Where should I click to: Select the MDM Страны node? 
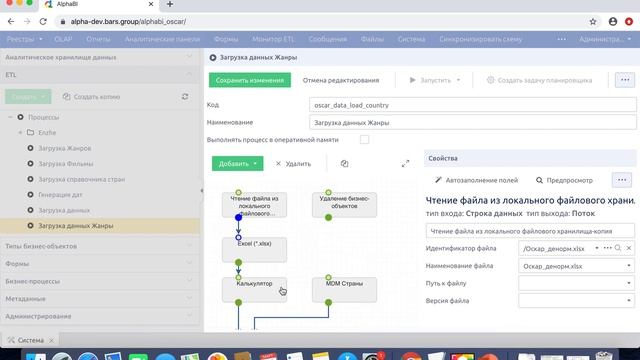coord(344,290)
